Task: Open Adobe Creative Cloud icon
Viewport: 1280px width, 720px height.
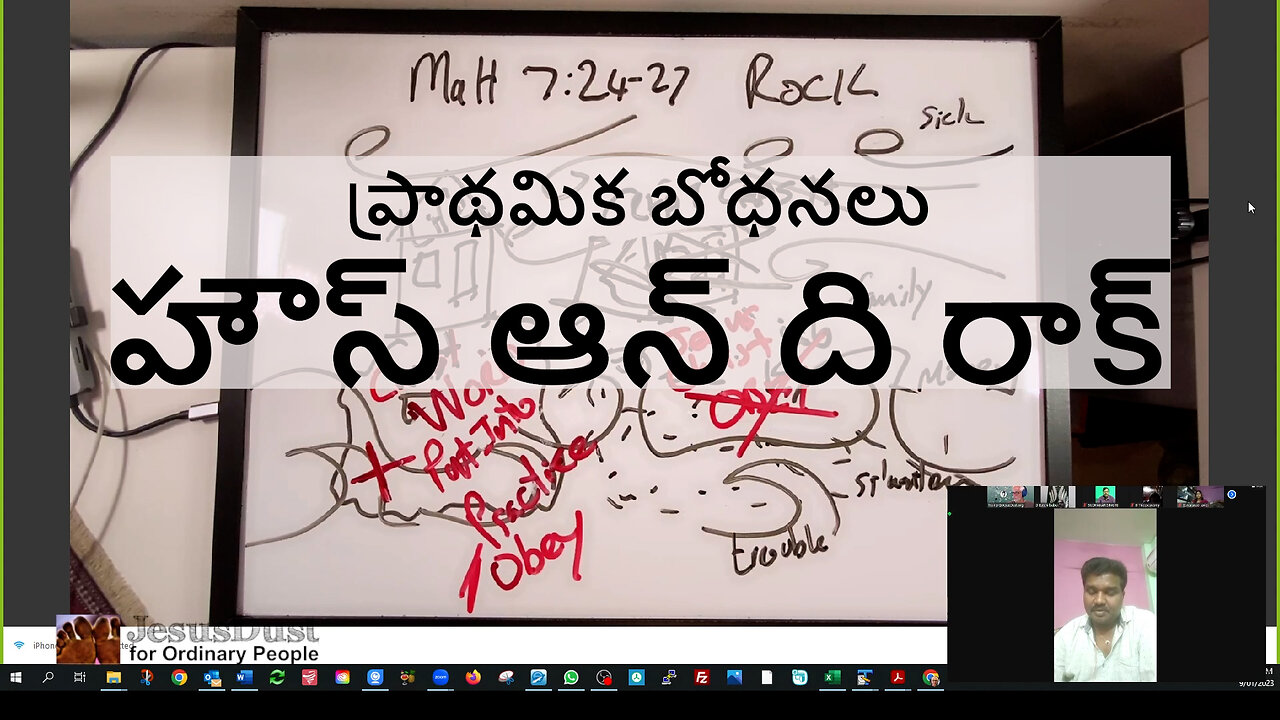Action: [343, 677]
